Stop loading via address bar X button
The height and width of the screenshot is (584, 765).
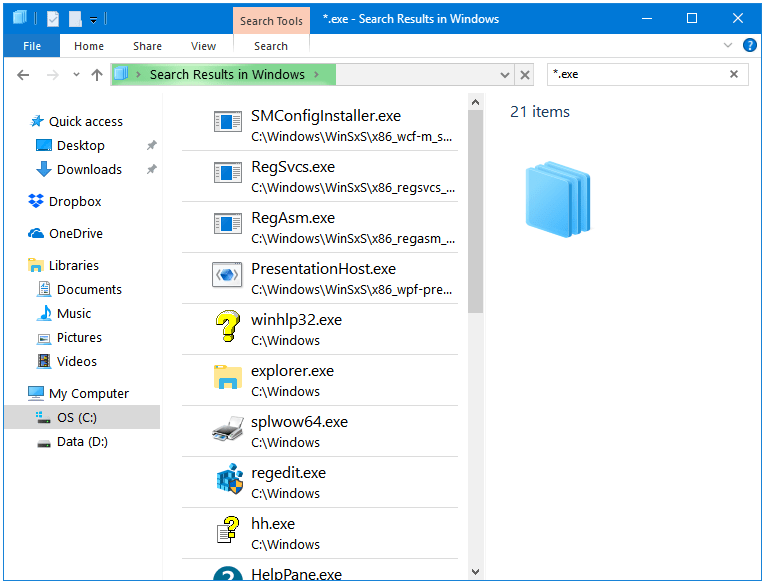coord(525,75)
